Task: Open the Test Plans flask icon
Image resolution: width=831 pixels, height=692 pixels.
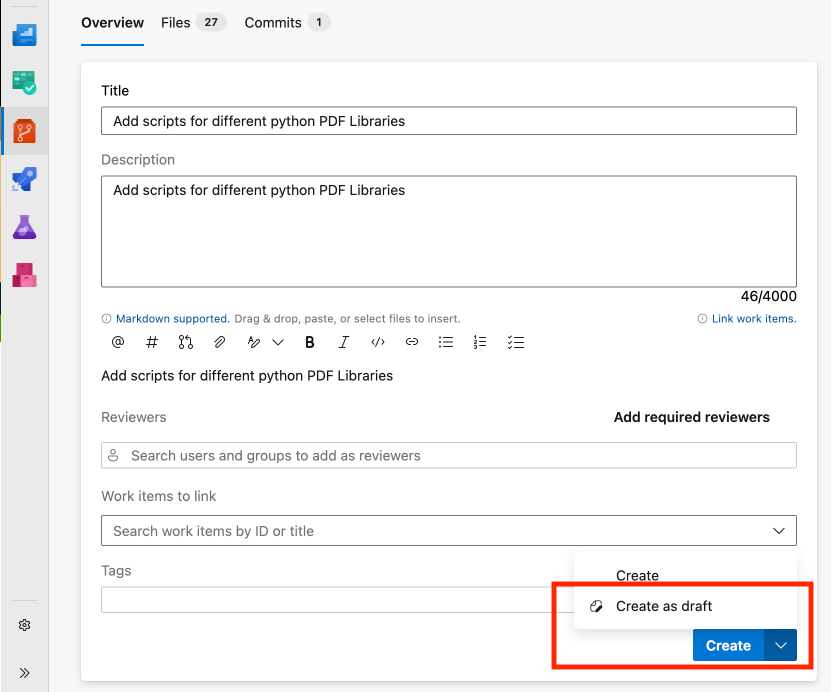Action: (x=24, y=227)
